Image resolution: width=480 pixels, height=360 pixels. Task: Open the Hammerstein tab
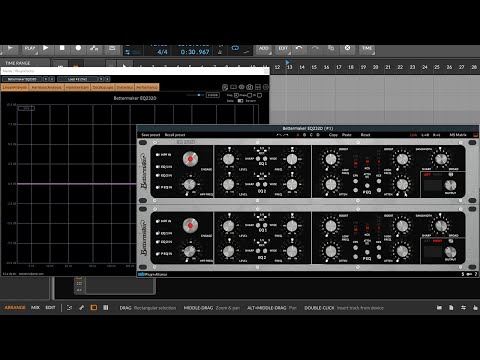[x=77, y=87]
